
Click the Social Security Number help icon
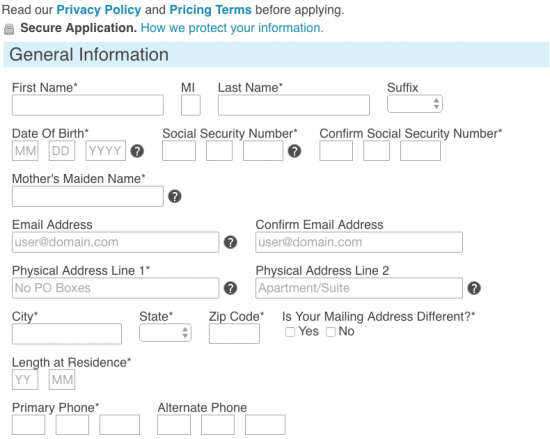(294, 151)
